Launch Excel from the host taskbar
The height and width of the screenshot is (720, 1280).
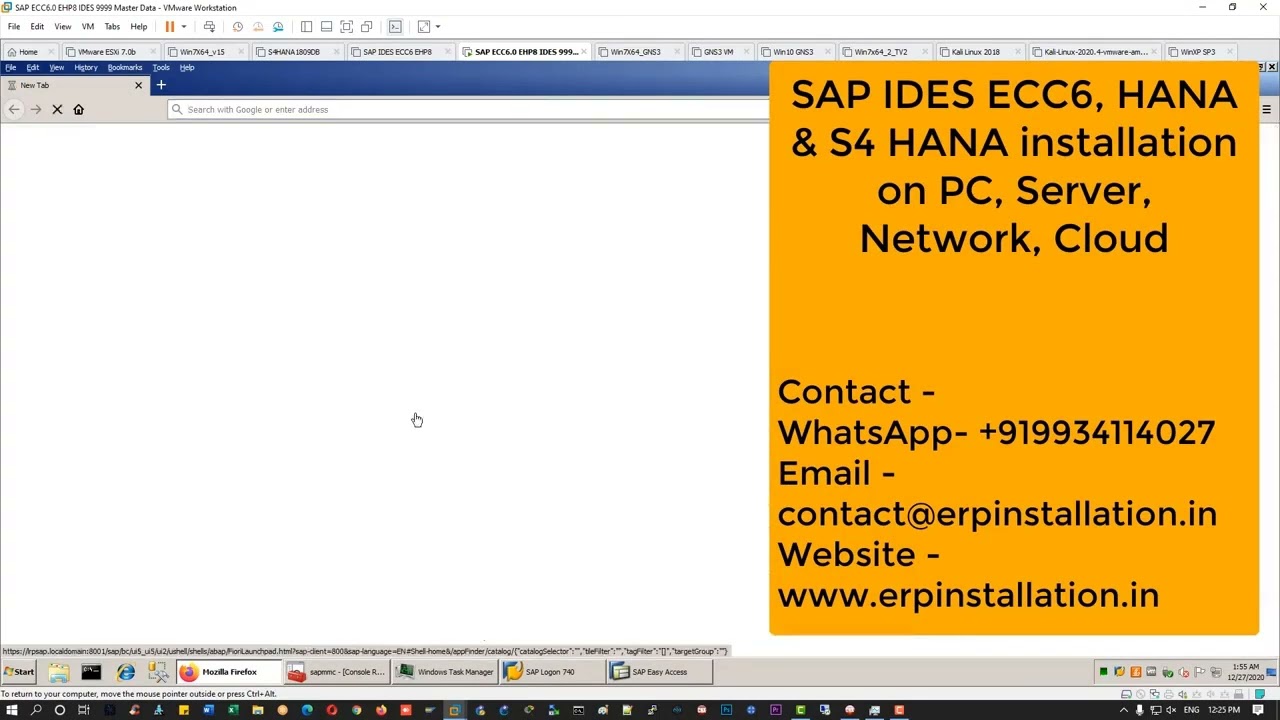pos(233,710)
